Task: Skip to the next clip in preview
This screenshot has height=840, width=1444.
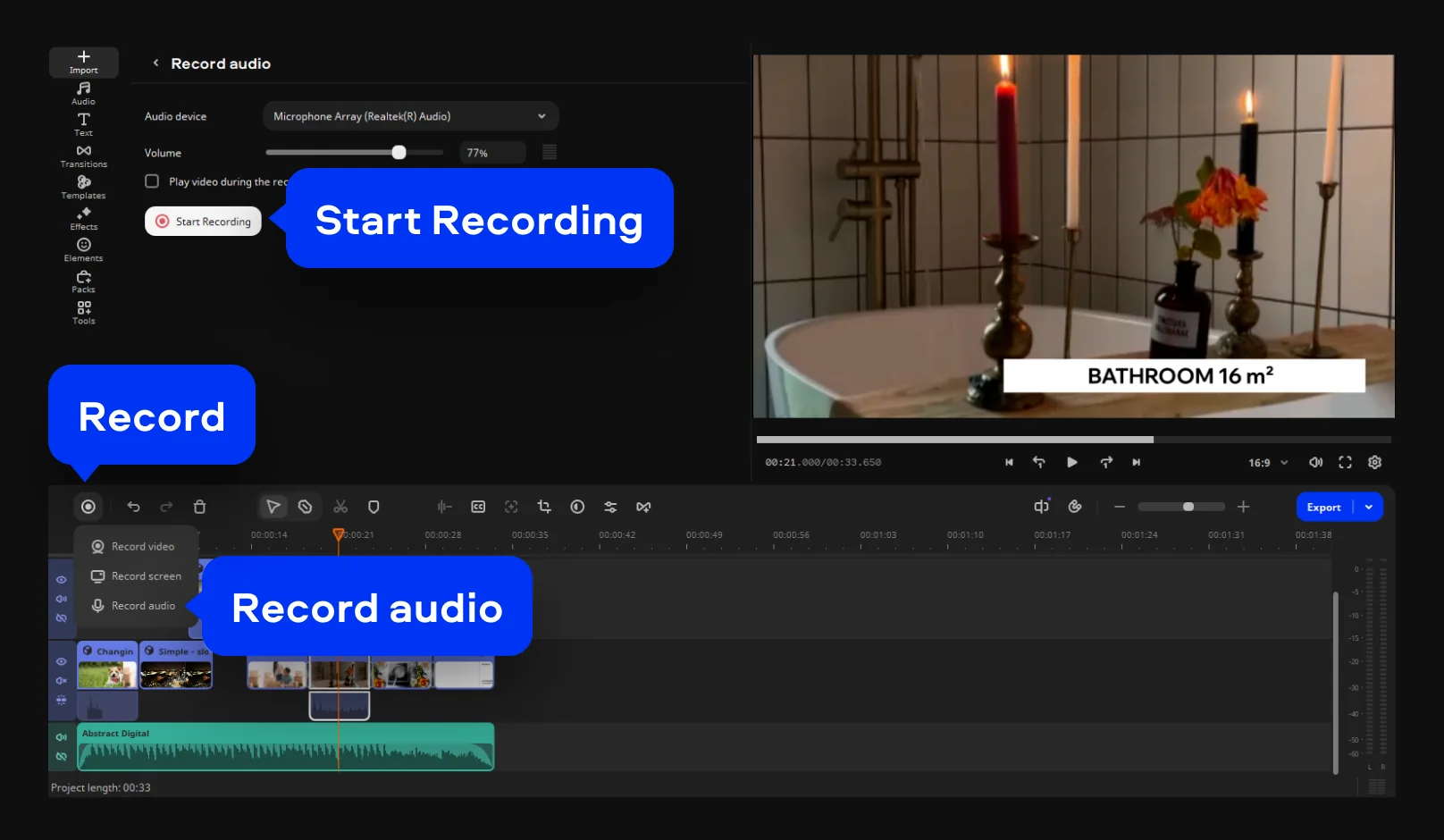Action: (1137, 462)
